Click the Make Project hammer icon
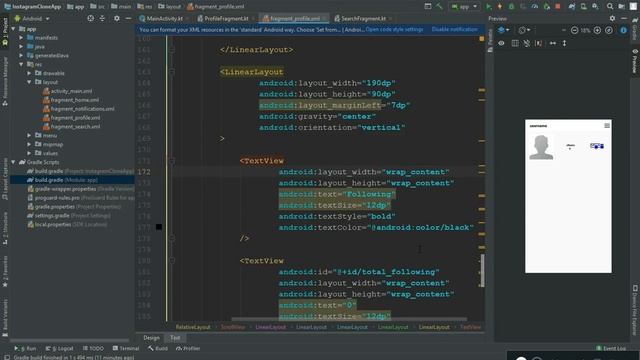The image size is (640, 360). pyautogui.click(x=439, y=7)
